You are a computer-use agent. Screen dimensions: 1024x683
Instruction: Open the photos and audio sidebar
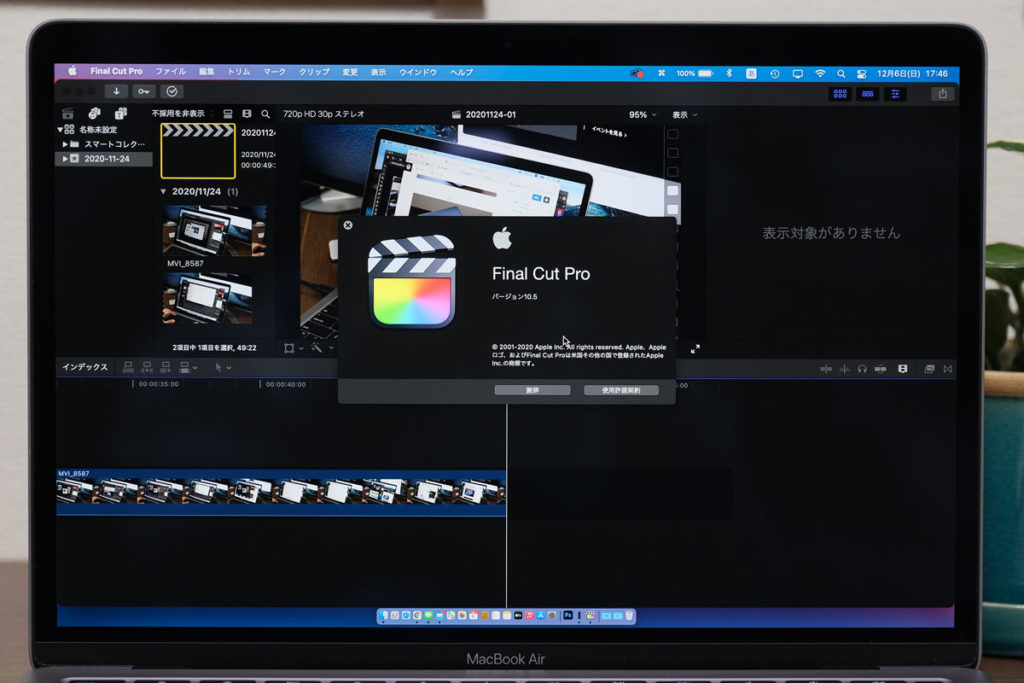(x=95, y=114)
